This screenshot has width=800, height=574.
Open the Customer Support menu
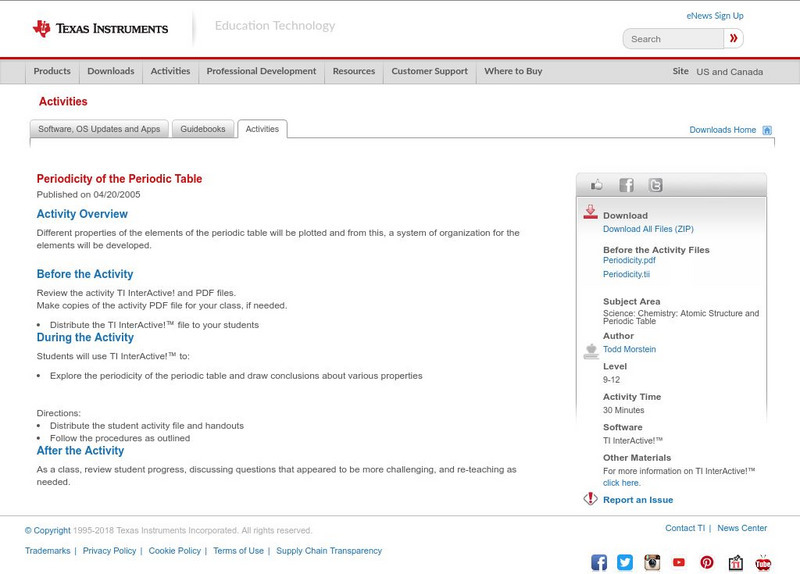pyautogui.click(x=430, y=71)
